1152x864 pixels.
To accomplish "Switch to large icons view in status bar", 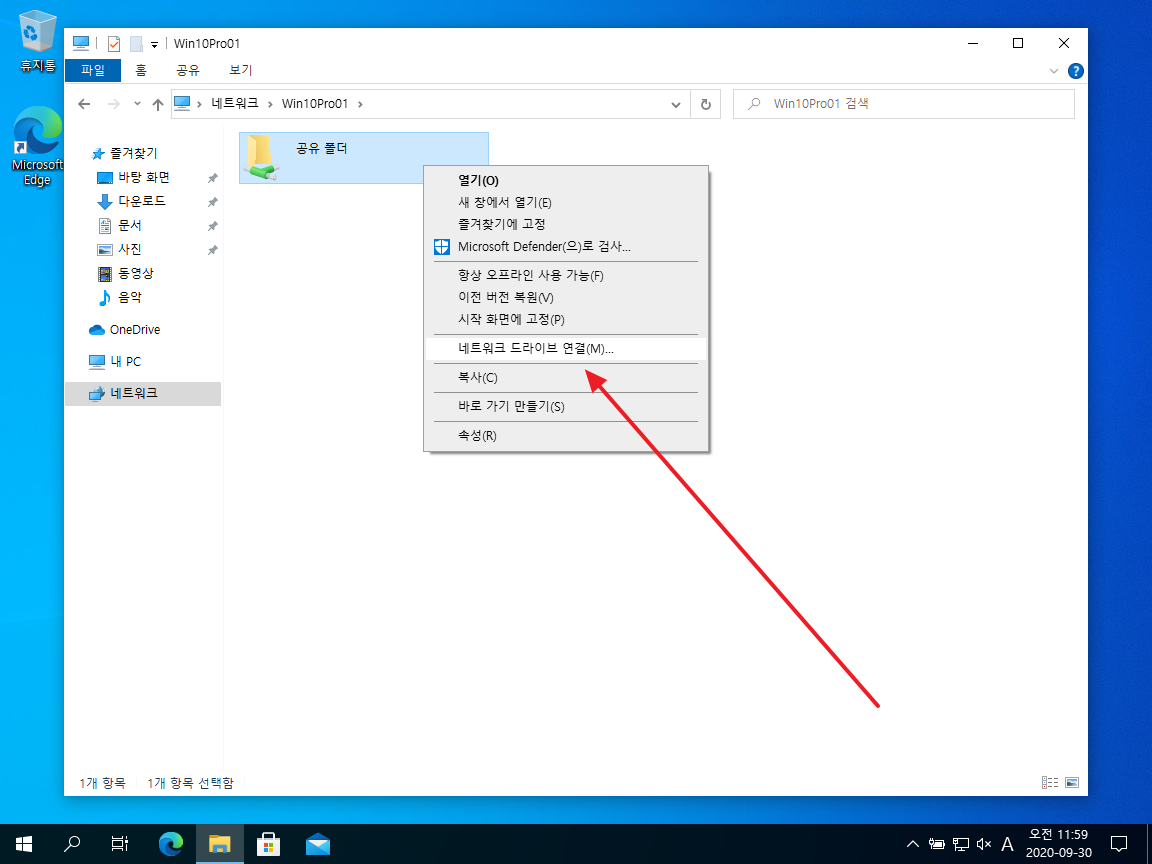I will coord(1072,783).
